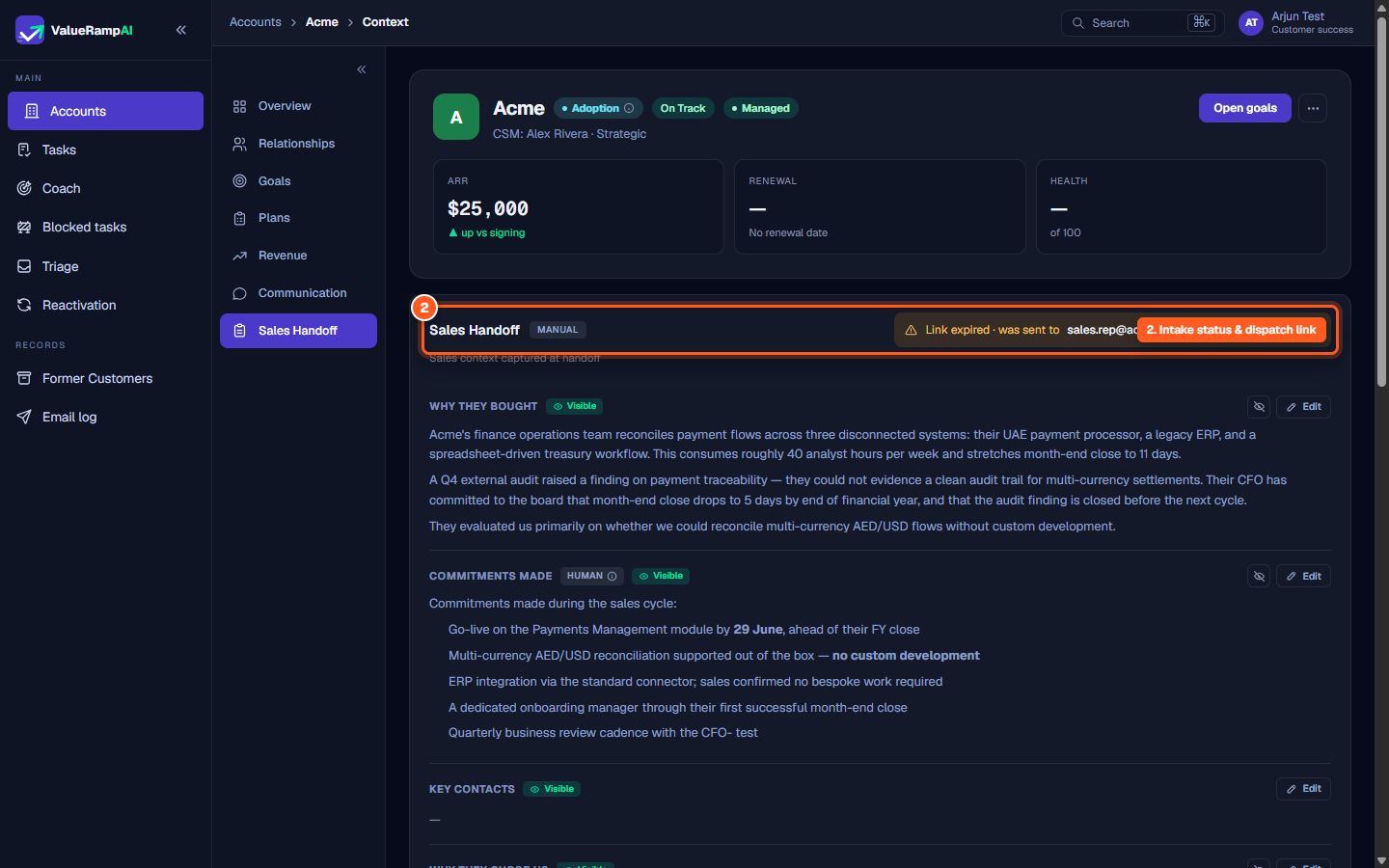Open goals for Acme
The width and height of the screenshot is (1389, 868).
(1244, 108)
